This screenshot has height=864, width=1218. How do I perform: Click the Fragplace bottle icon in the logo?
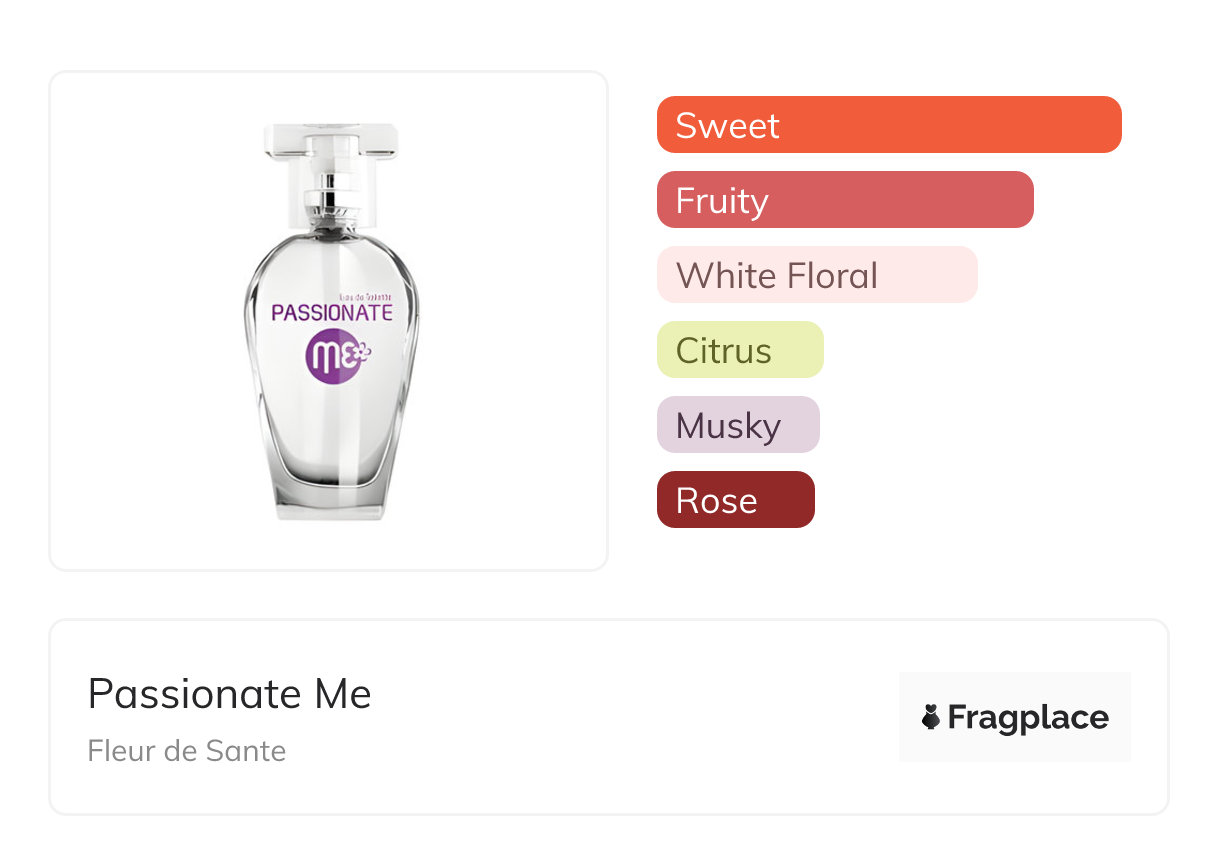(x=931, y=717)
